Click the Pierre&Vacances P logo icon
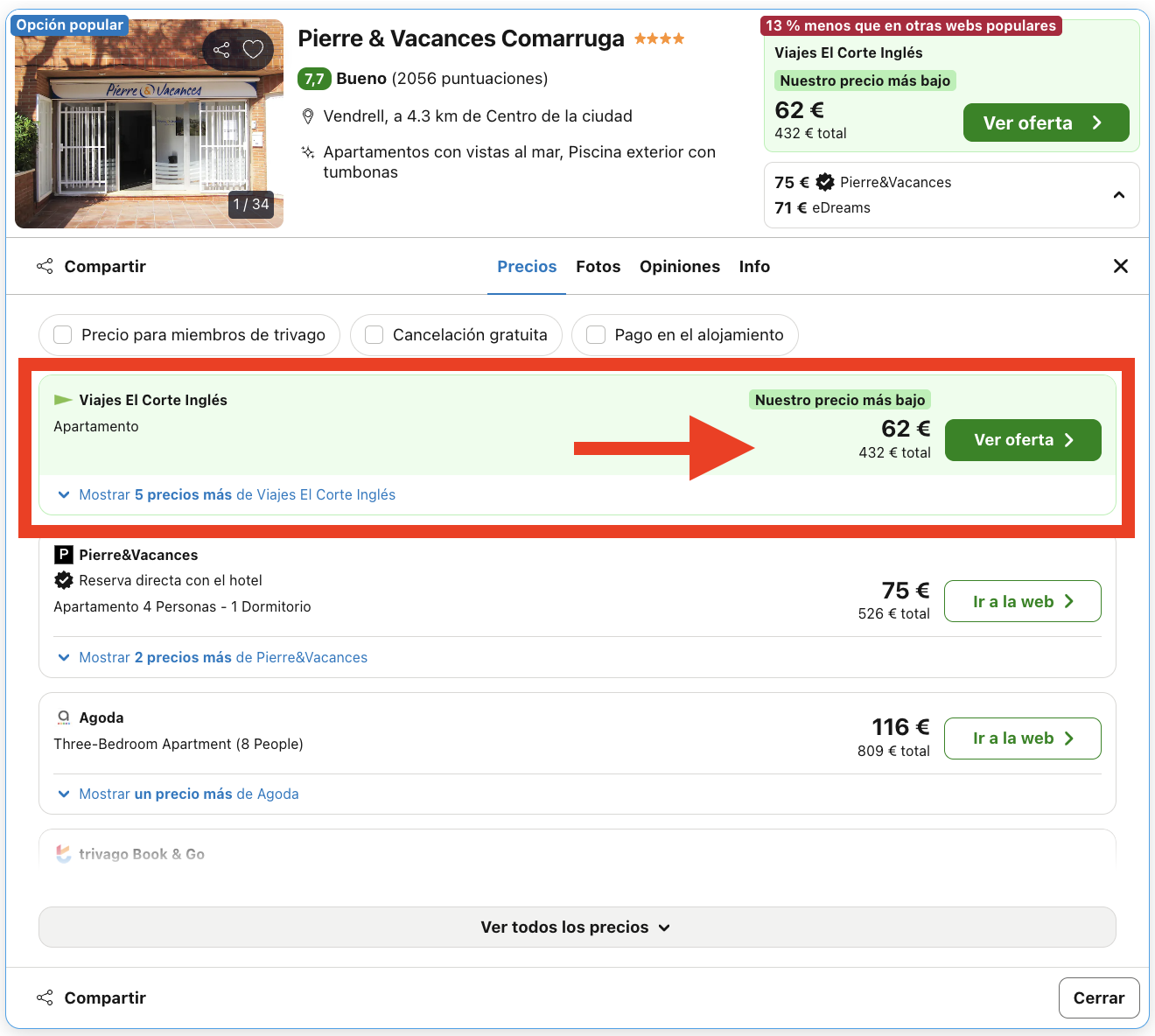Image resolution: width=1155 pixels, height=1036 pixels. [64, 555]
